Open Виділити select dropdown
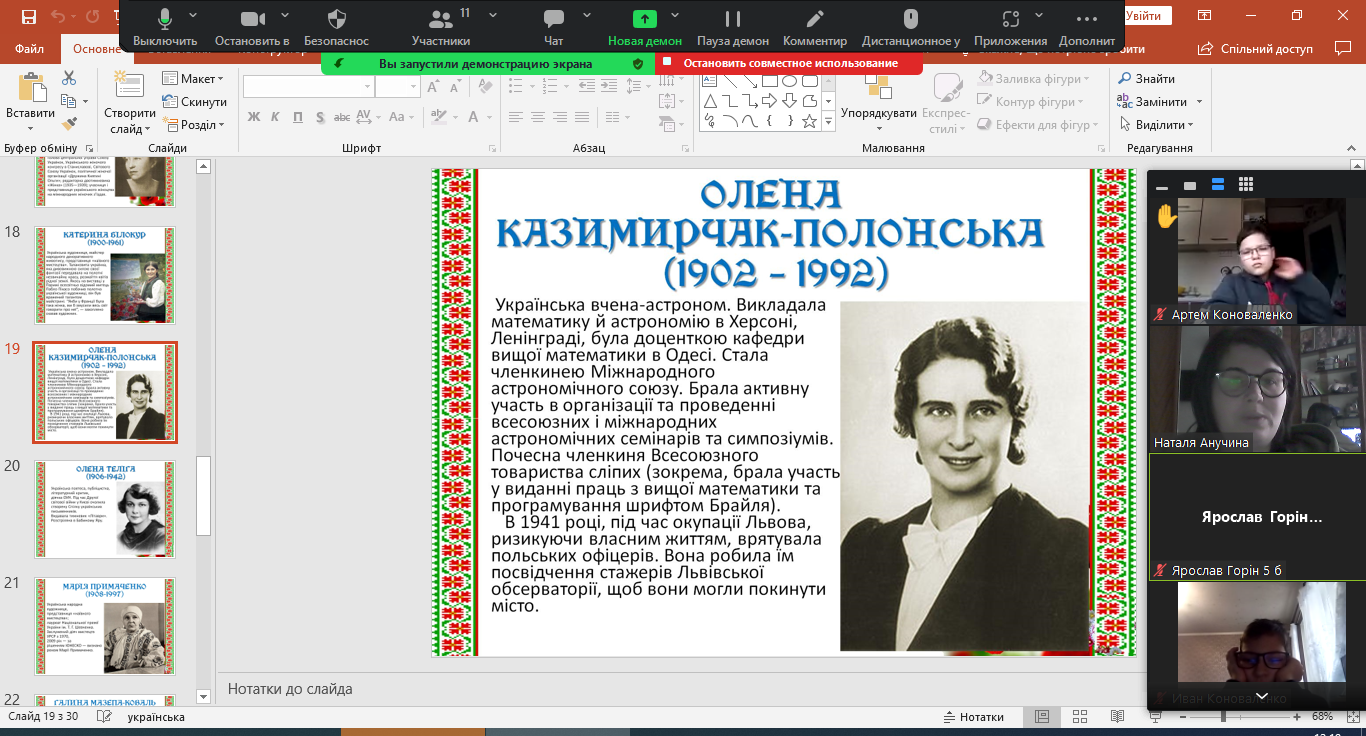 click(x=1156, y=125)
